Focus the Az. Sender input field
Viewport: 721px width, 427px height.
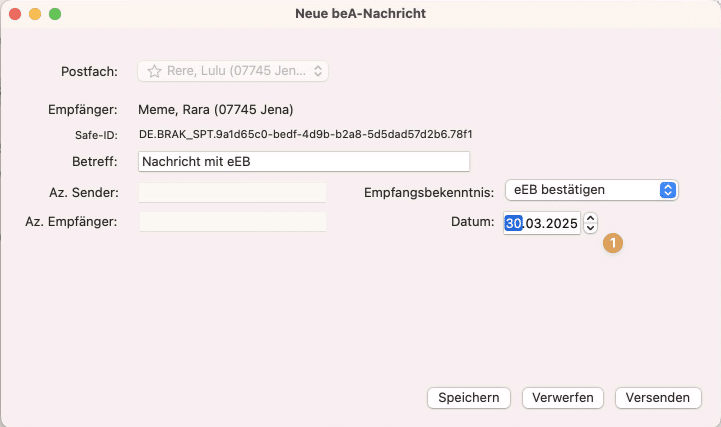(232, 192)
